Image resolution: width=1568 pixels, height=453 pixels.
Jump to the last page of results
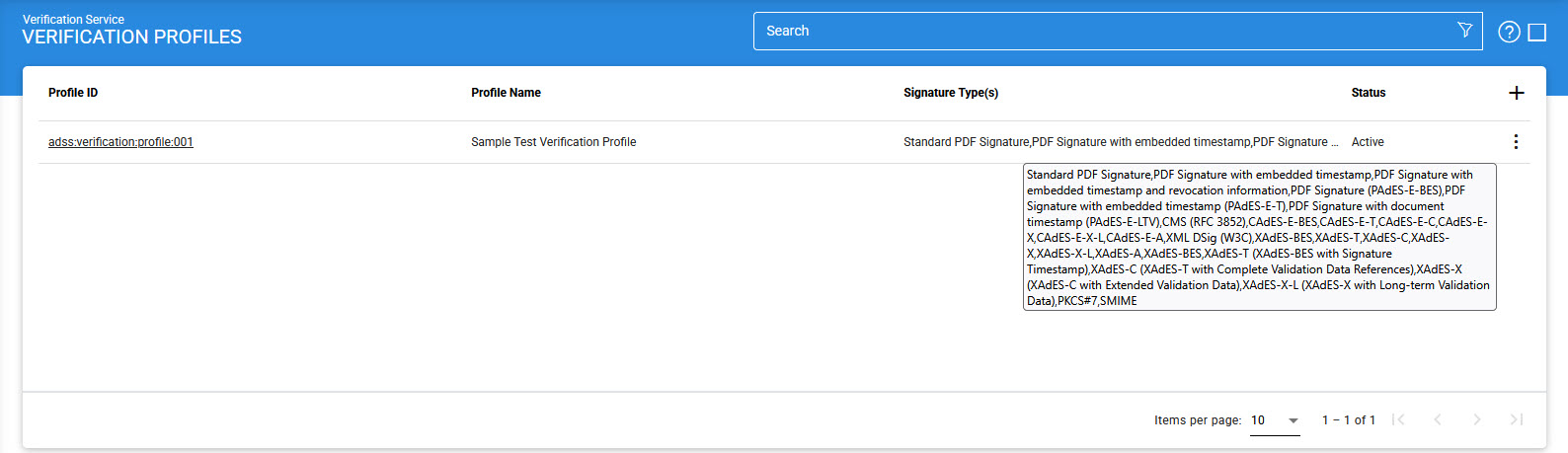[1517, 419]
